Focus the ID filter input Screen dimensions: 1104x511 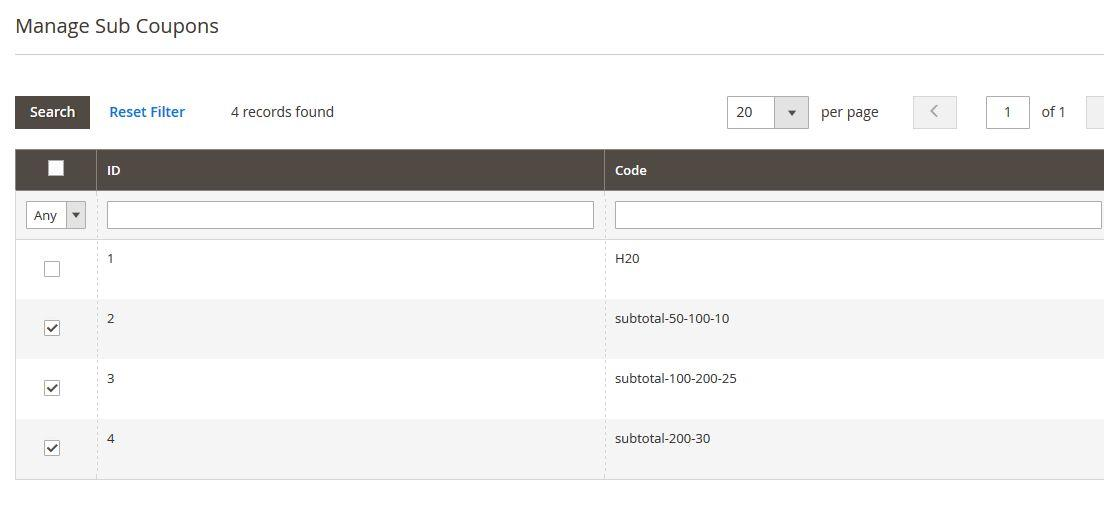click(350, 215)
